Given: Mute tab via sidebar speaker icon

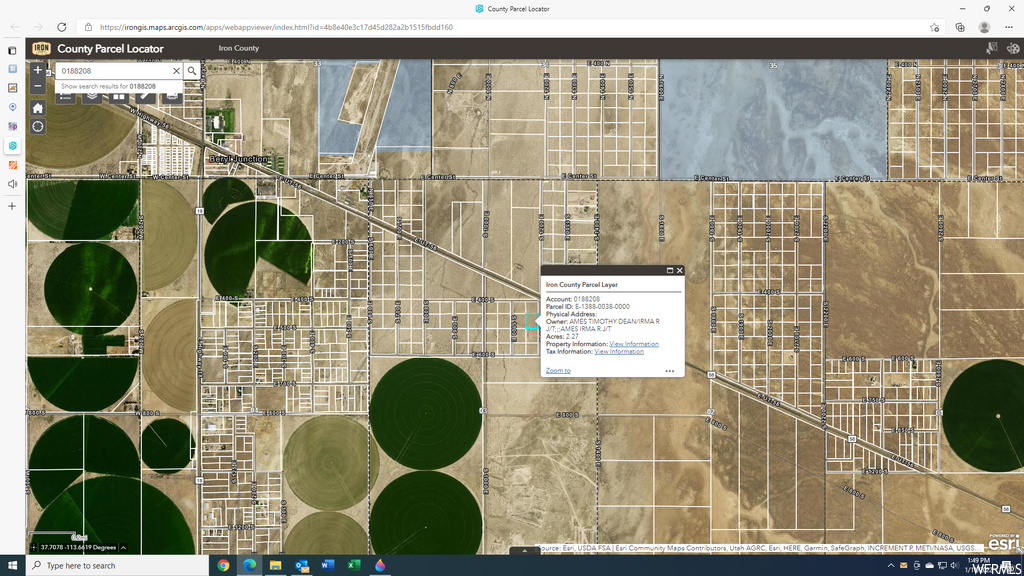Looking at the screenshot, I should coord(12,184).
